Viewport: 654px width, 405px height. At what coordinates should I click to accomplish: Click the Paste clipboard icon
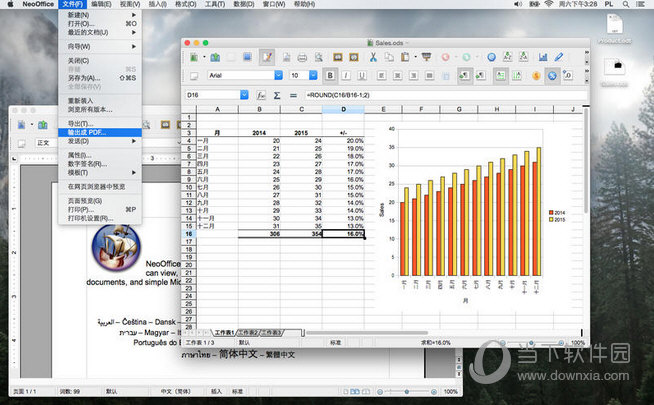[405, 57]
